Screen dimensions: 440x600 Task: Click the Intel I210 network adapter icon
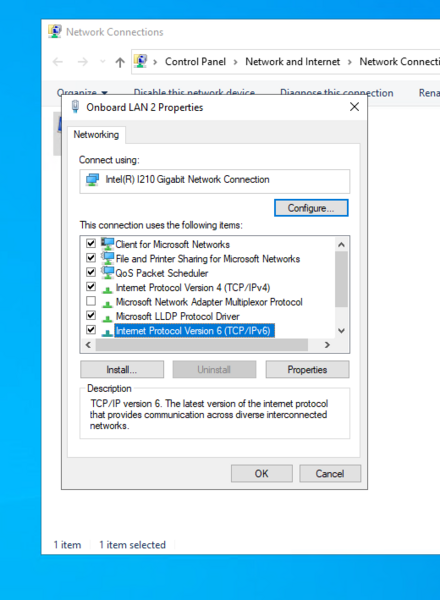pyautogui.click(x=92, y=180)
